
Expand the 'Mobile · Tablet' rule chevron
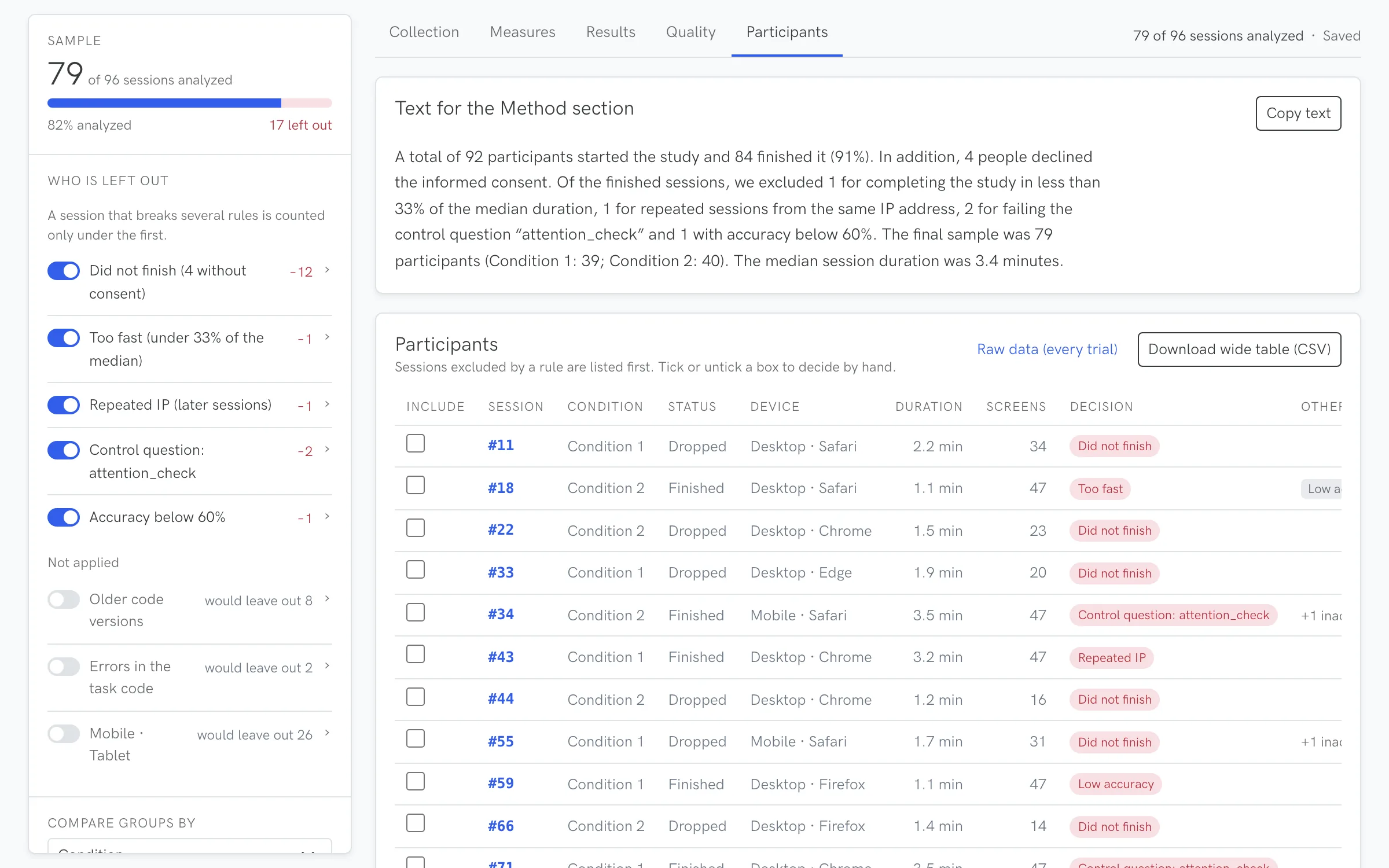point(327,733)
